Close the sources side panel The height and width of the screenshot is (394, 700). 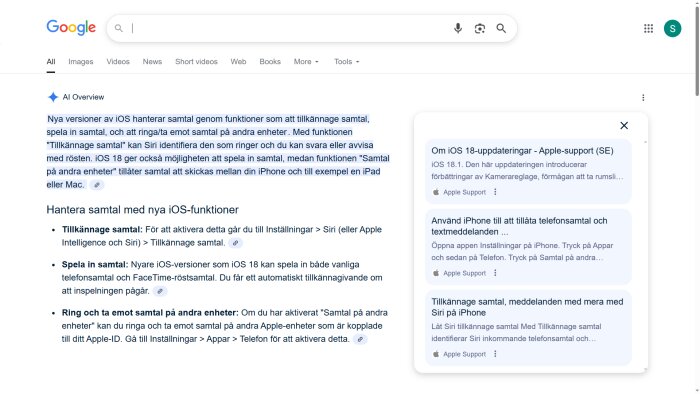[624, 125]
